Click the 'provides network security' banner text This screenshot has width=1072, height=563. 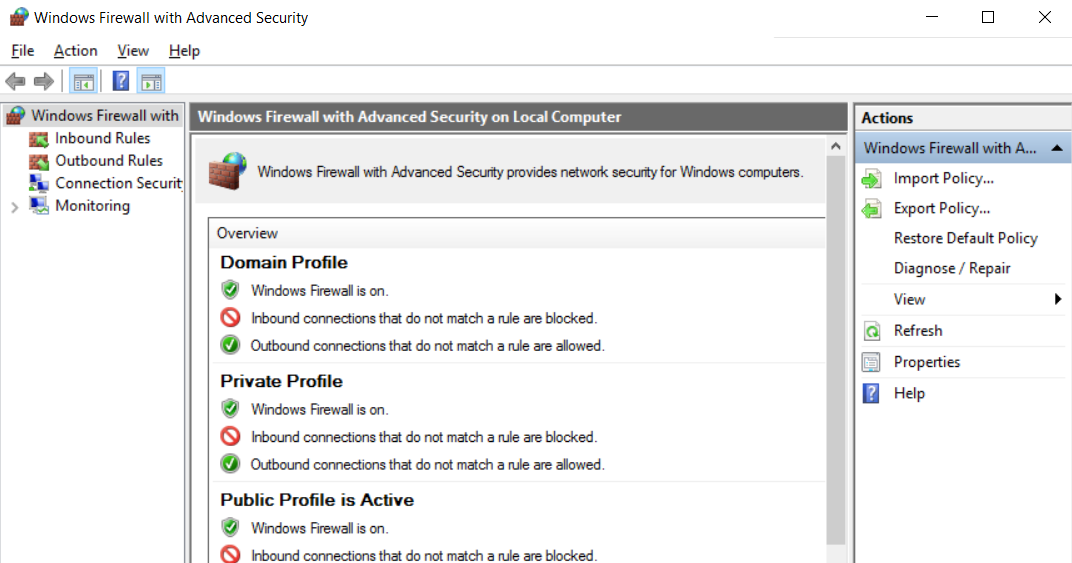tap(530, 172)
